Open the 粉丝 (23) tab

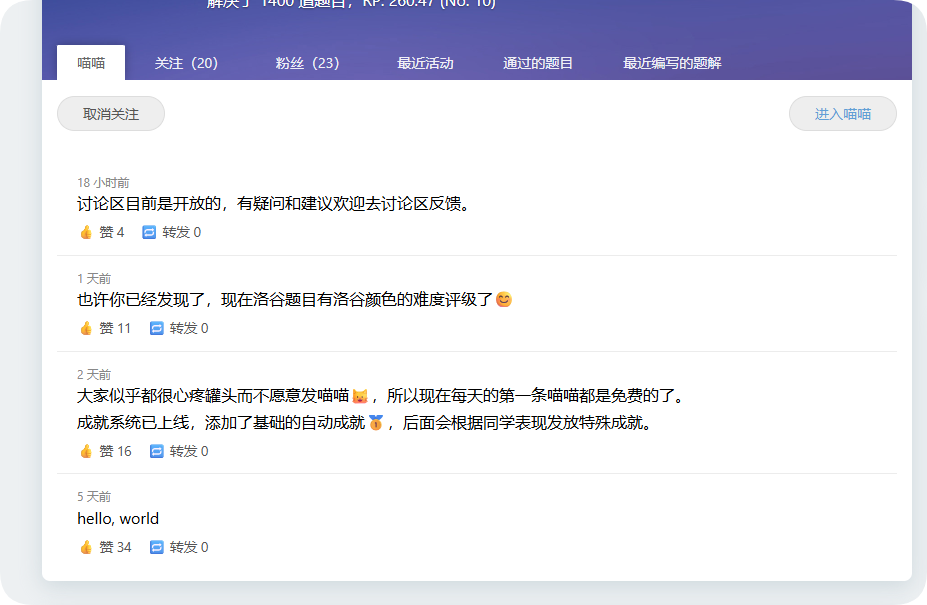point(307,63)
